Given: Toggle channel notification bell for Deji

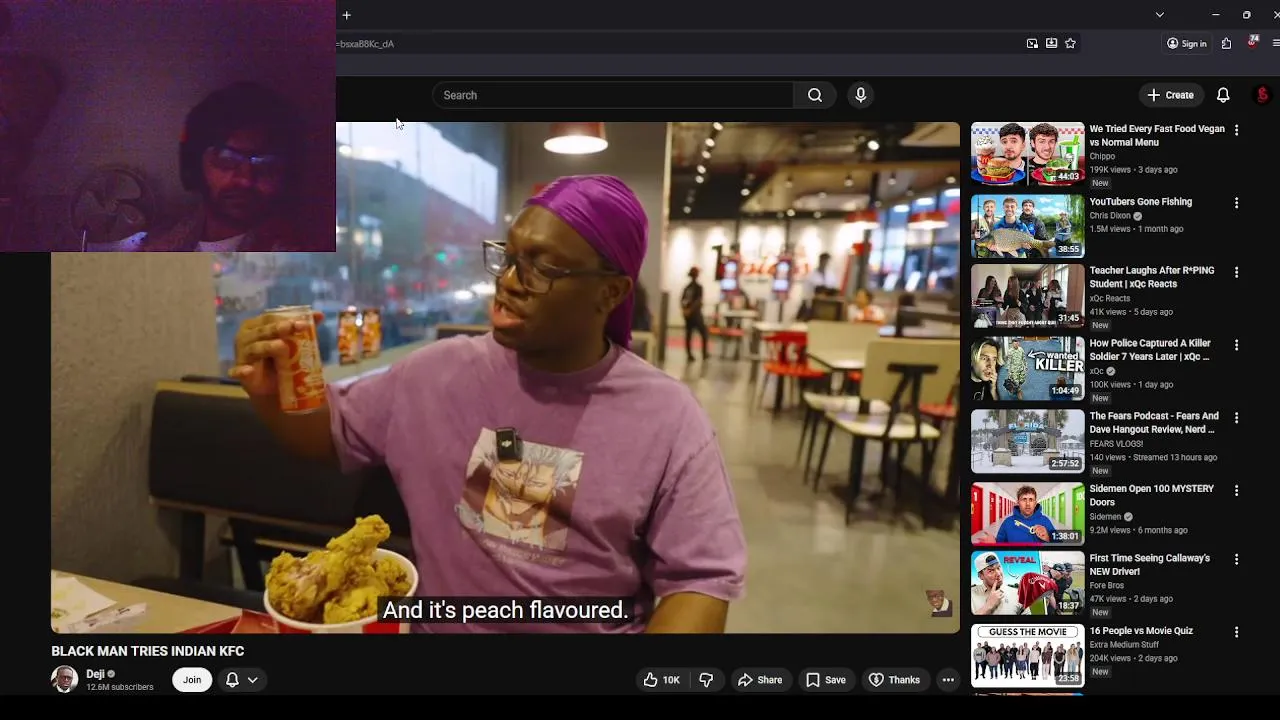Looking at the screenshot, I should [232, 680].
